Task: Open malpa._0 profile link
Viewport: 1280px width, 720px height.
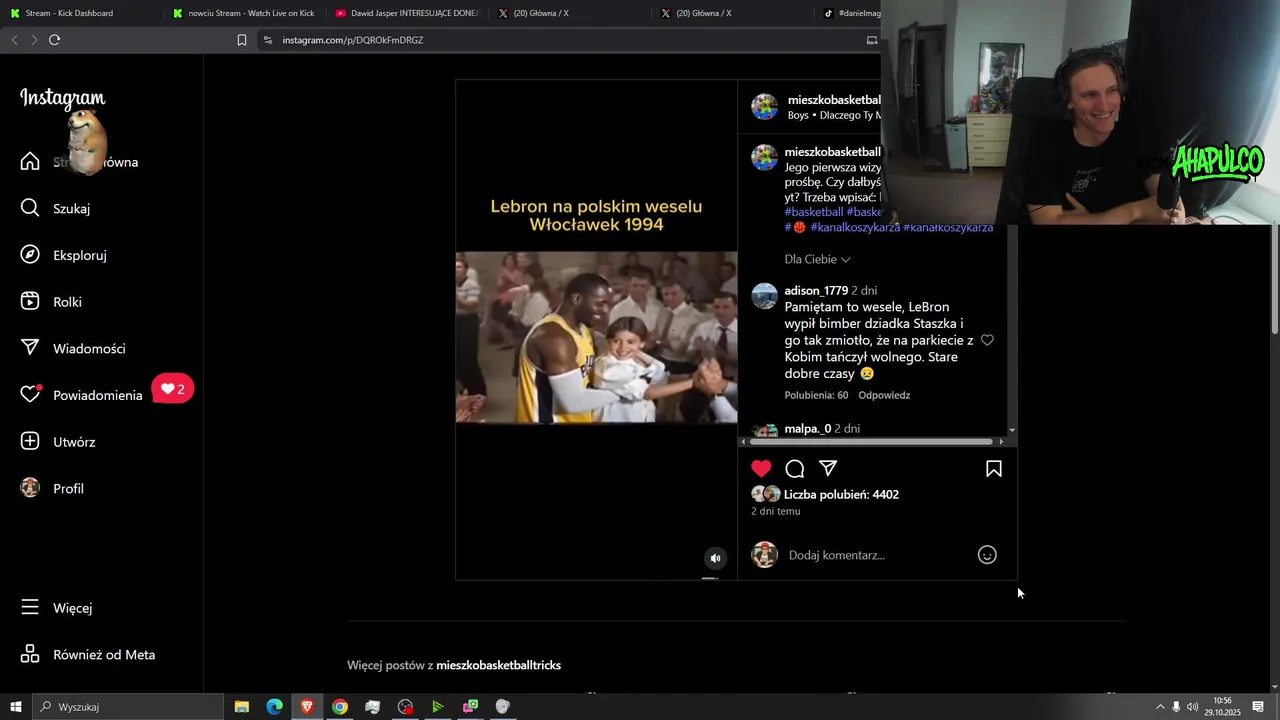Action: [808, 428]
